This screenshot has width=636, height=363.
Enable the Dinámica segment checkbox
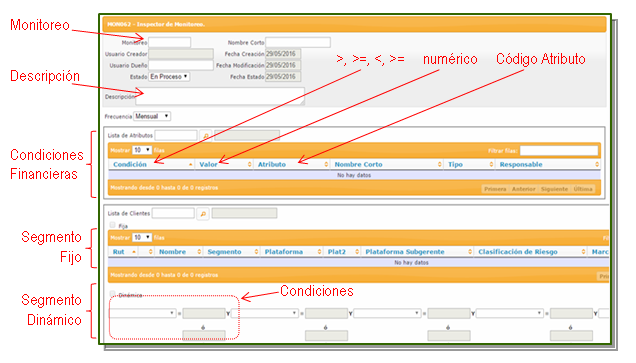(x=112, y=294)
